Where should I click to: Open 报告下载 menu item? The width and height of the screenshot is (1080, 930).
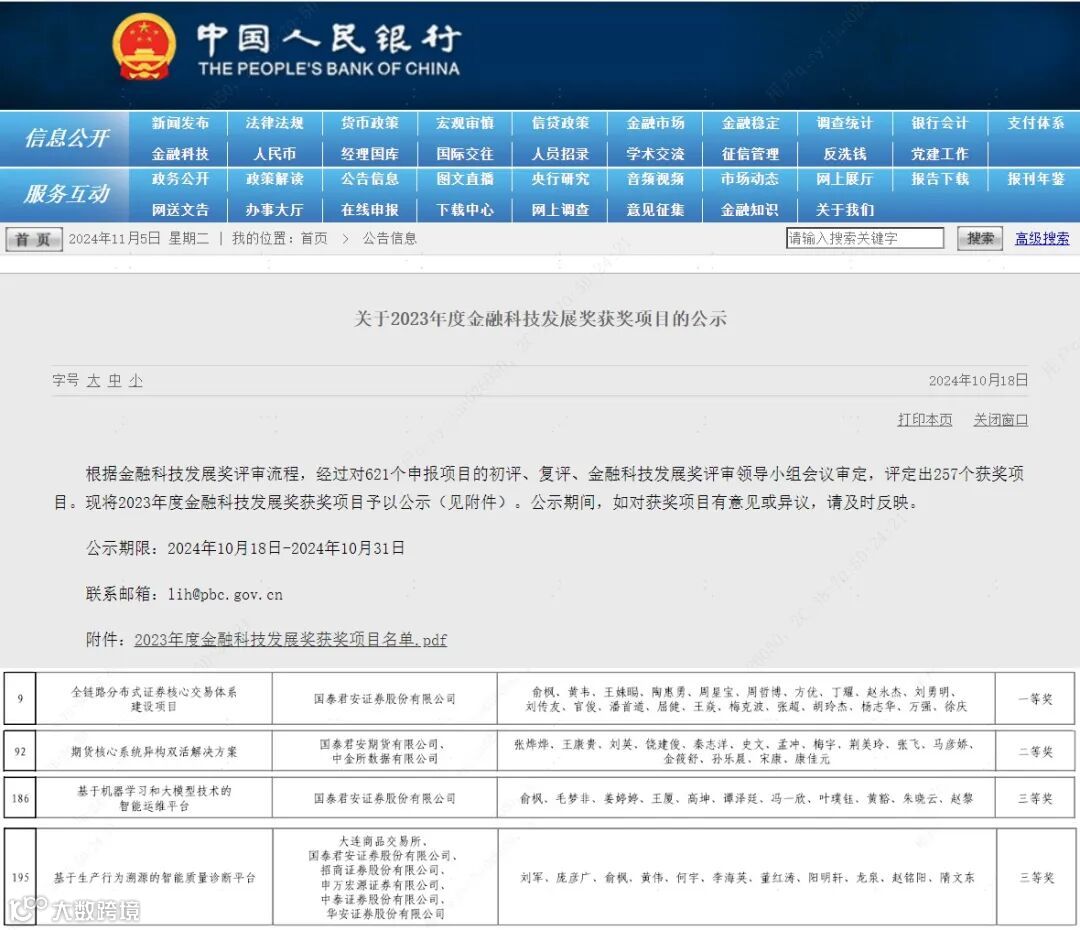click(x=940, y=179)
